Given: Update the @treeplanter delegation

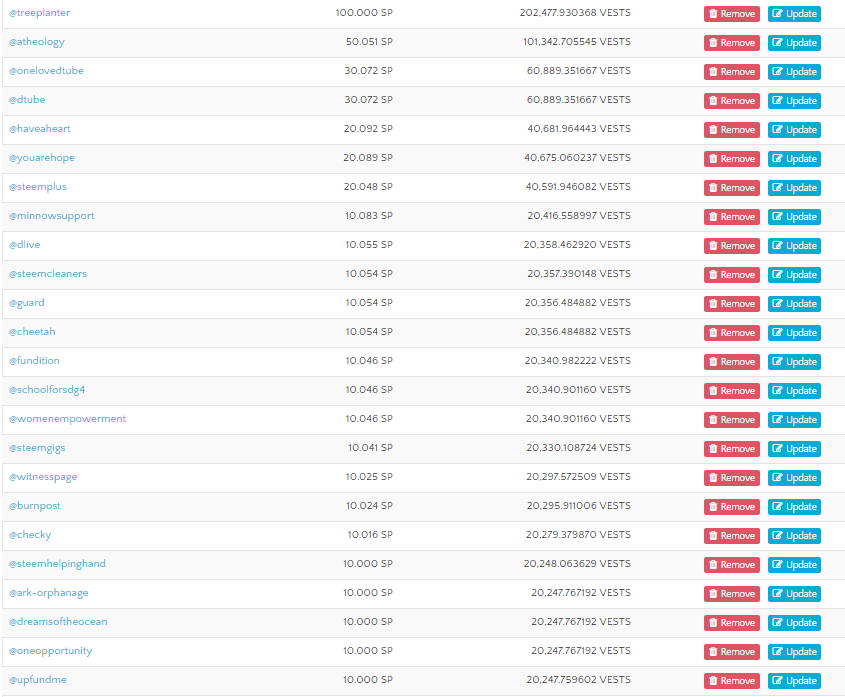Looking at the screenshot, I should tap(794, 14).
